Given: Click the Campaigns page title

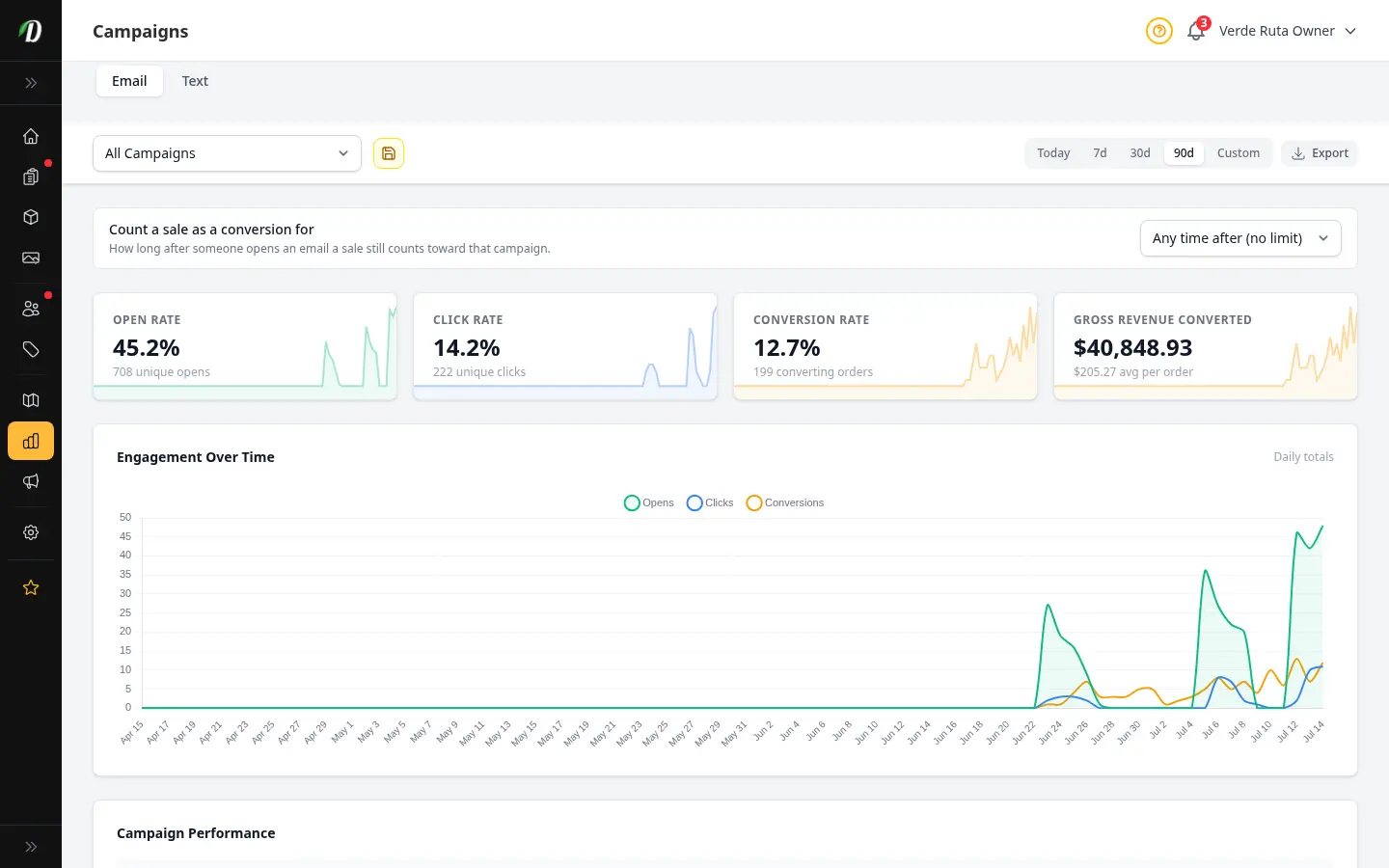Looking at the screenshot, I should (x=141, y=31).
